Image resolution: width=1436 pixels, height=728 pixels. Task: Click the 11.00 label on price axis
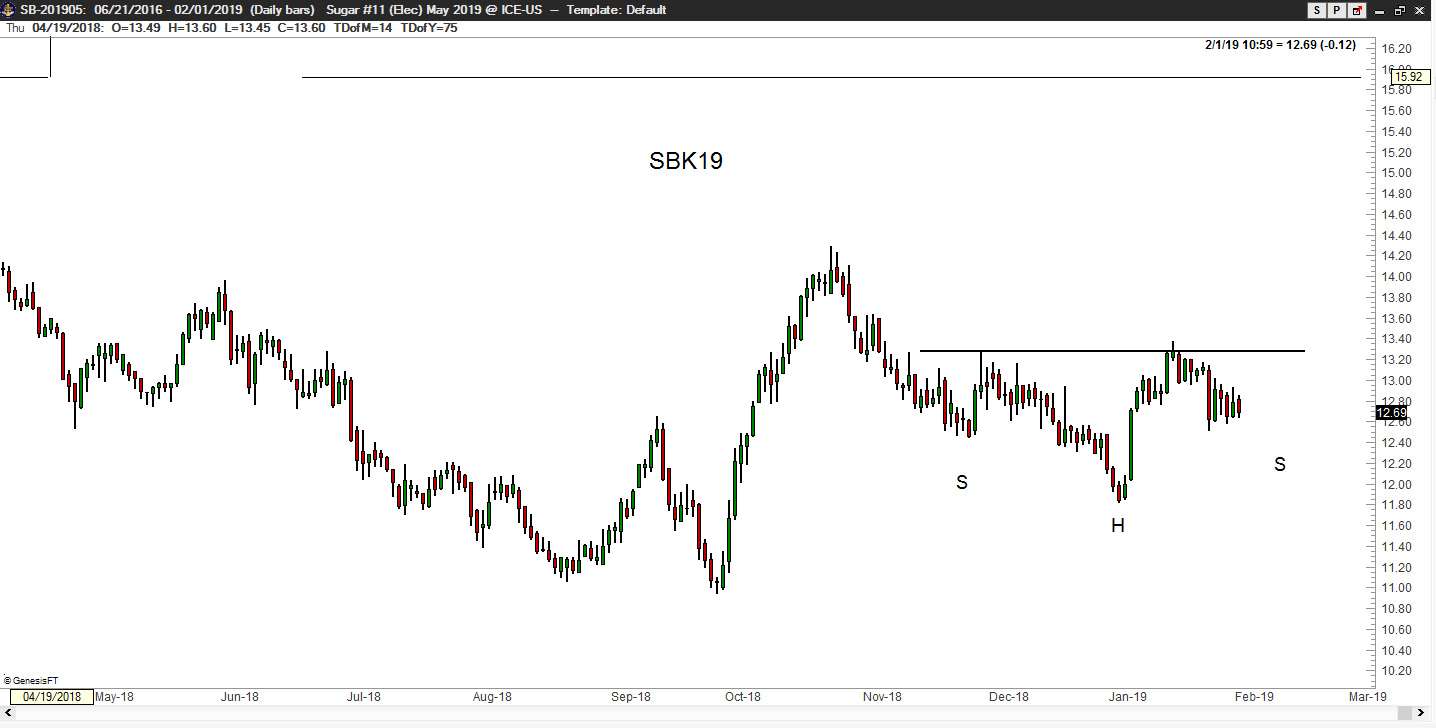point(1396,588)
